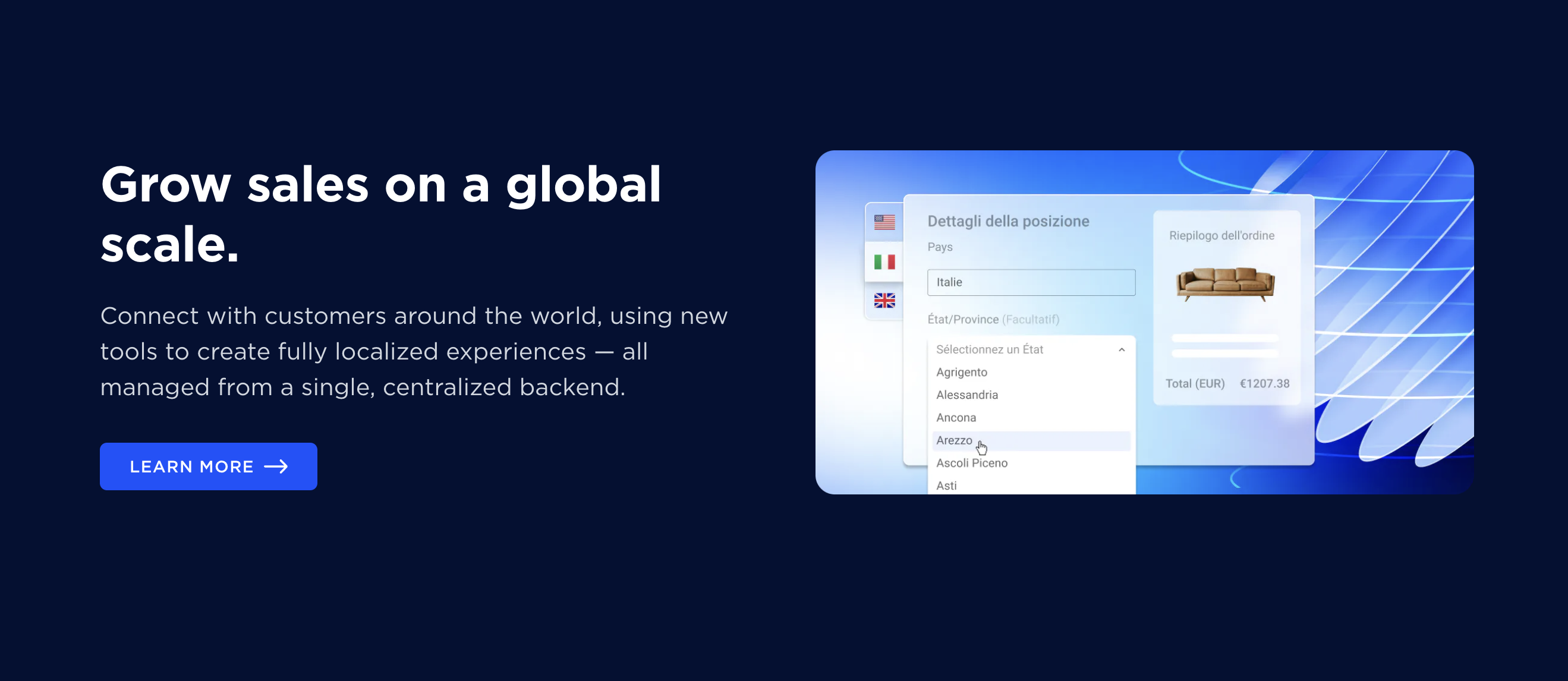Image resolution: width=1568 pixels, height=681 pixels.
Task: Select the highlighted Arezzo option
Action: pyautogui.click(x=954, y=440)
